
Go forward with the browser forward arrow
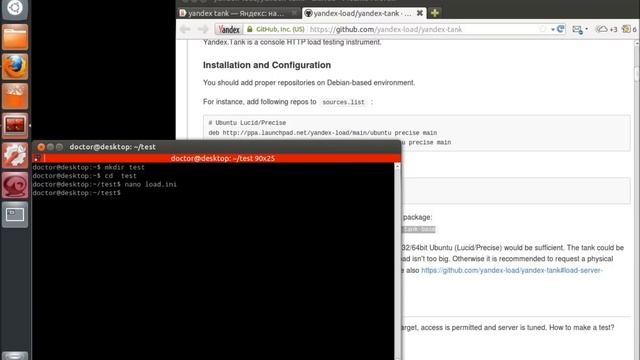click(x=202, y=29)
